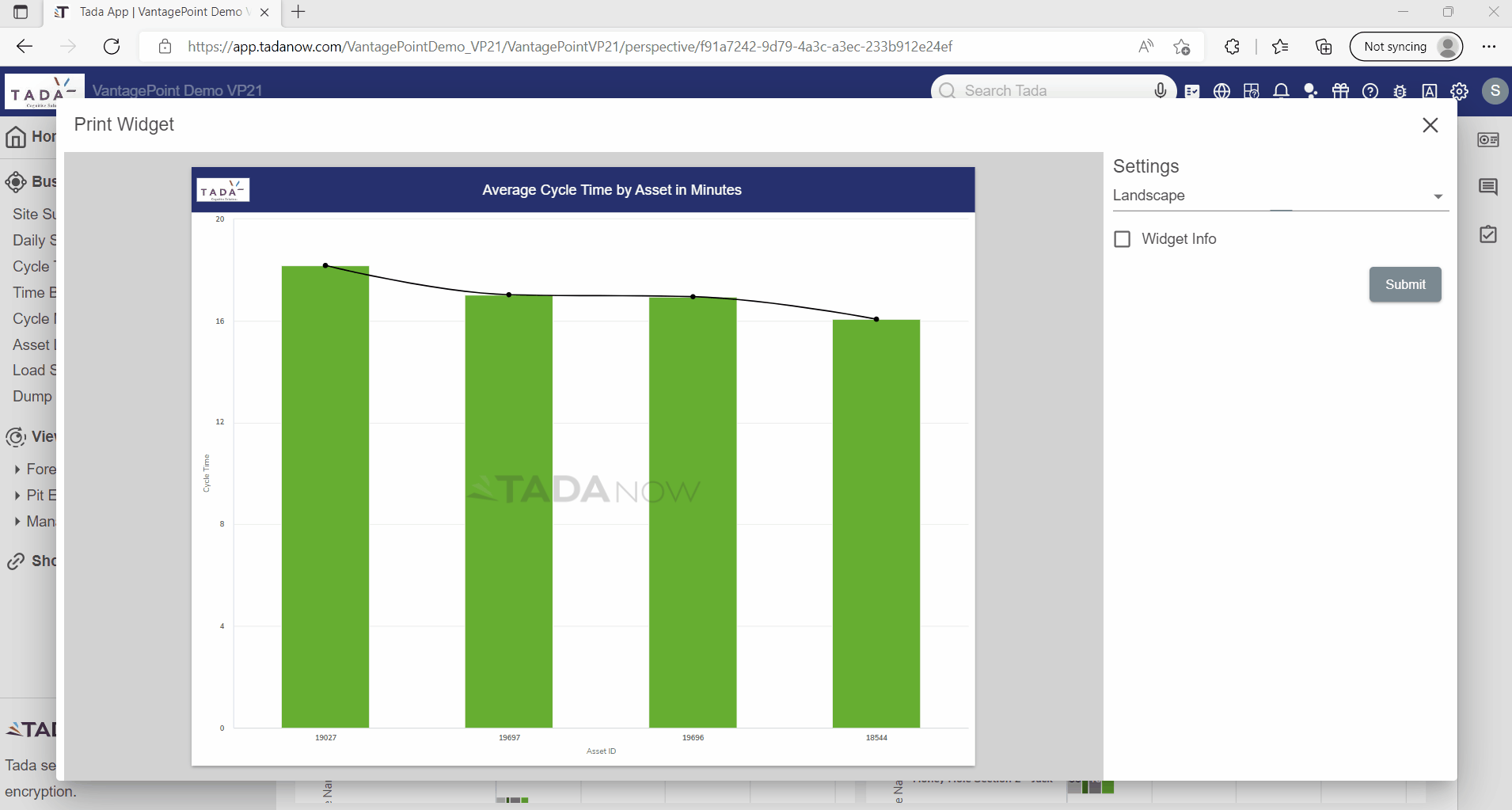
Task: Open the globe language icon
Action: coord(1221,91)
